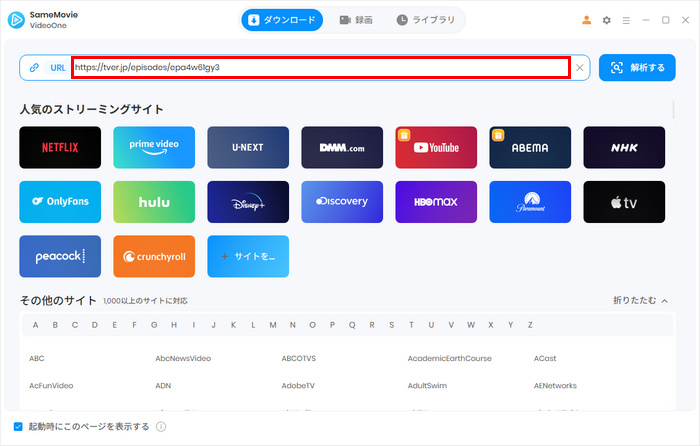Image resolution: width=700 pixels, height=446 pixels.
Task: Switch to the 録画 tab
Action: [356, 20]
